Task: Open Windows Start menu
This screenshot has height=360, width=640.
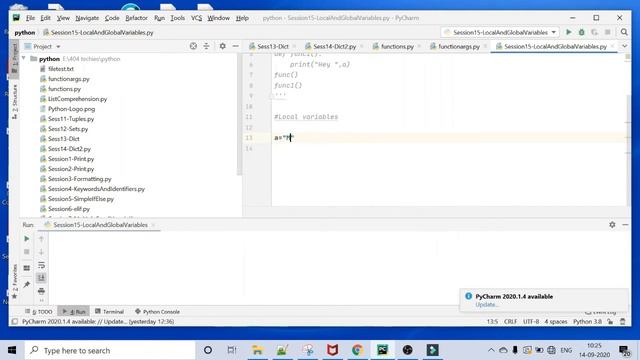Action: click(x=12, y=350)
